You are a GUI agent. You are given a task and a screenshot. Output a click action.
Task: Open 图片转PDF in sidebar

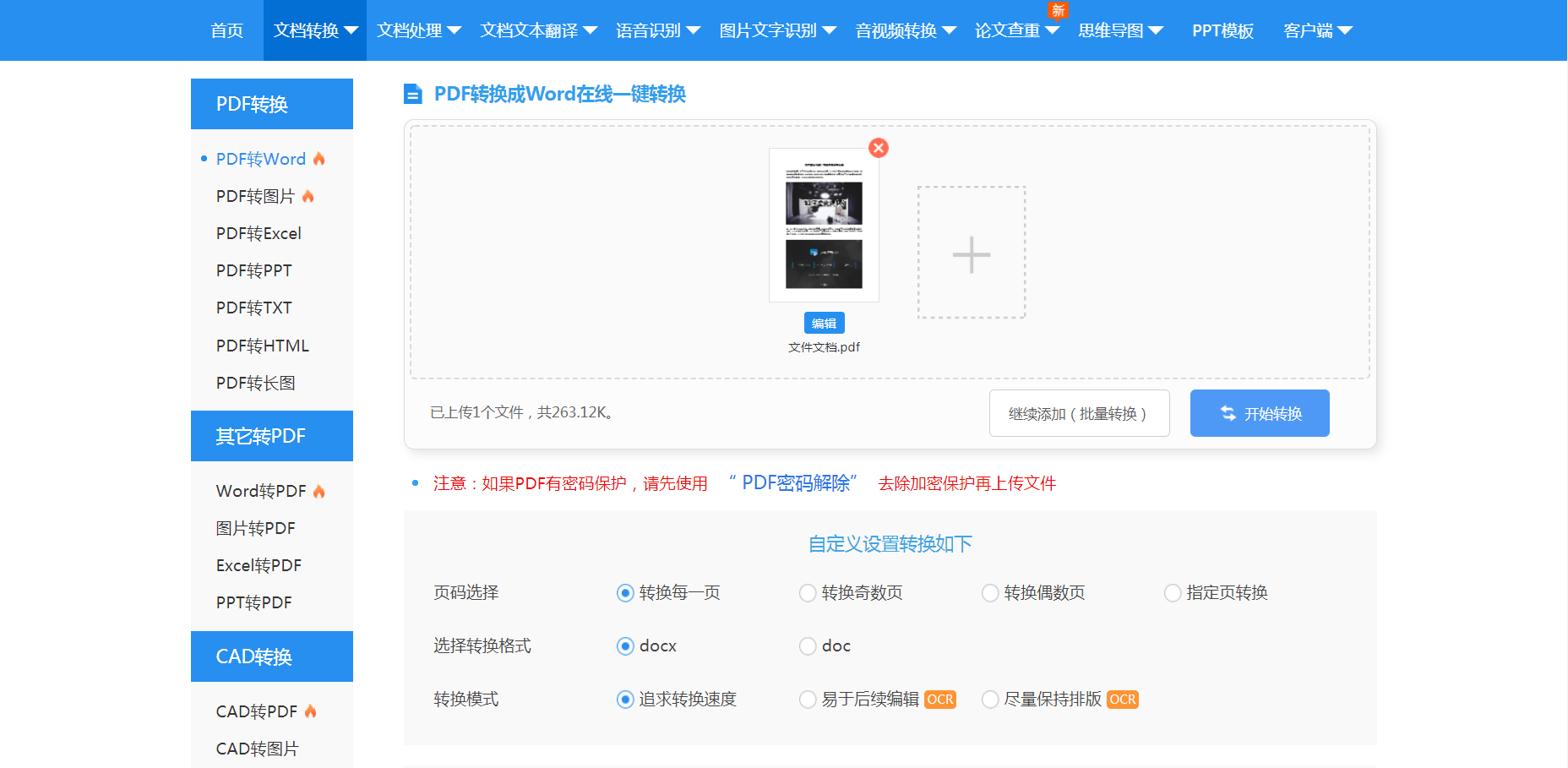click(x=256, y=528)
